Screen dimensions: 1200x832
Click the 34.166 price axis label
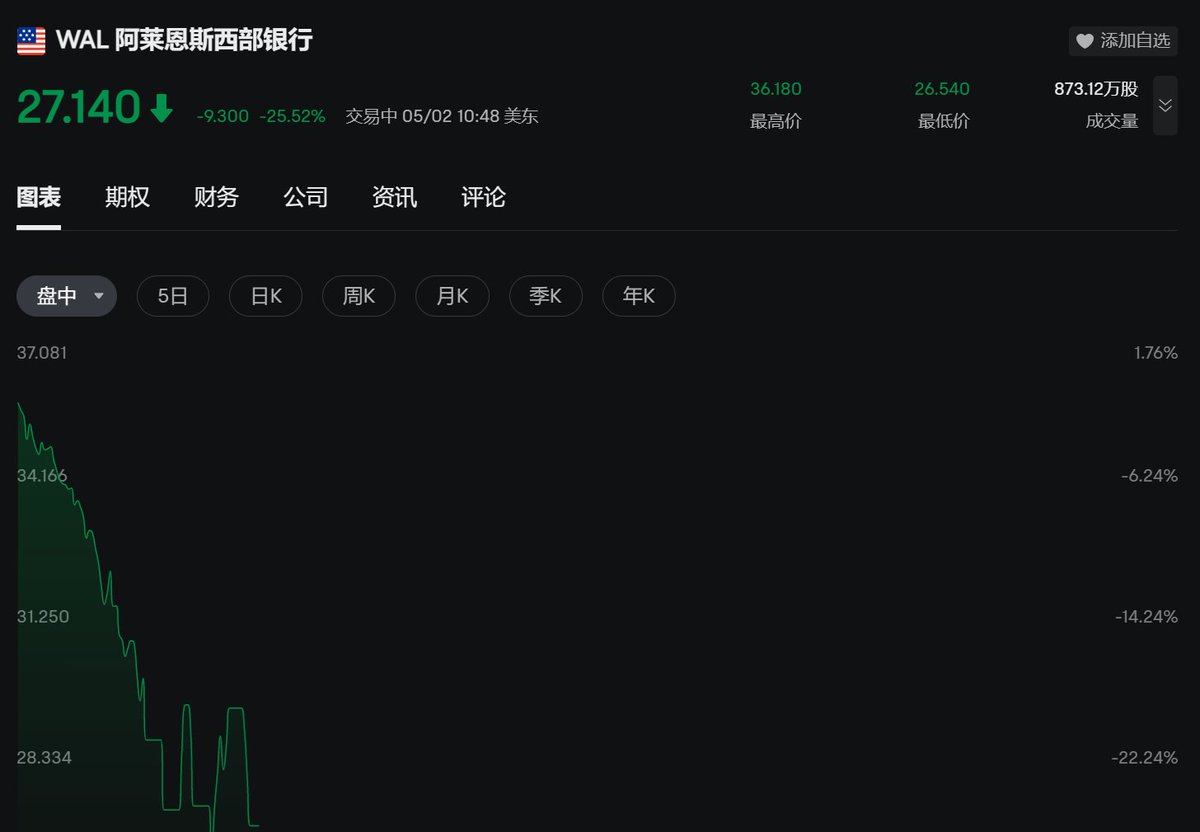42,475
